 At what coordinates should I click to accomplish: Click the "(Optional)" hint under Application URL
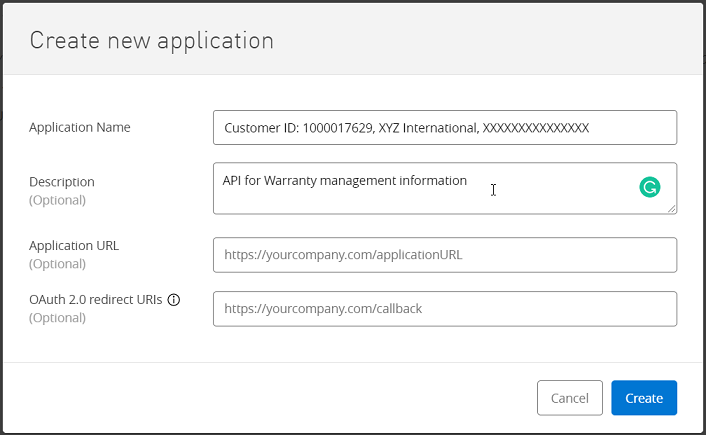click(x=57, y=264)
